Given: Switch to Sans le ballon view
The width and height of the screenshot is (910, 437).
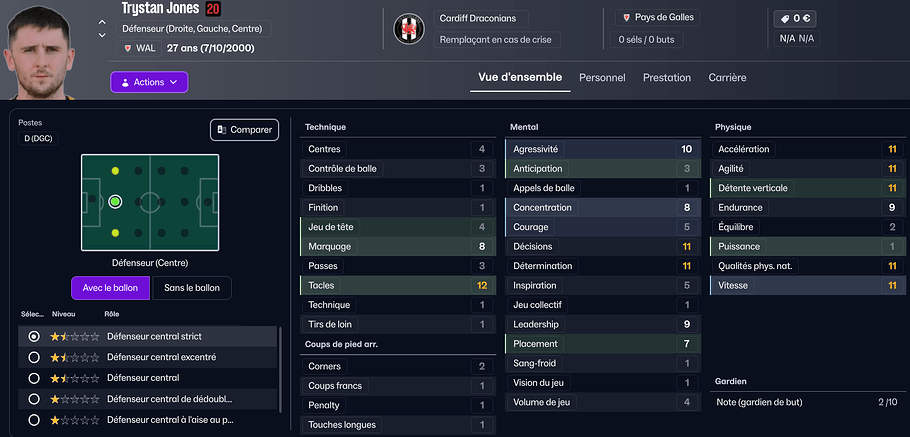Looking at the screenshot, I should point(191,288).
